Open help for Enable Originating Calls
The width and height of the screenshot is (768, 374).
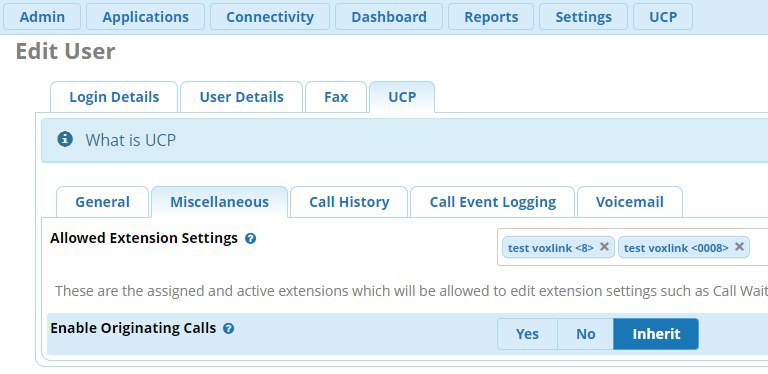[x=228, y=328]
